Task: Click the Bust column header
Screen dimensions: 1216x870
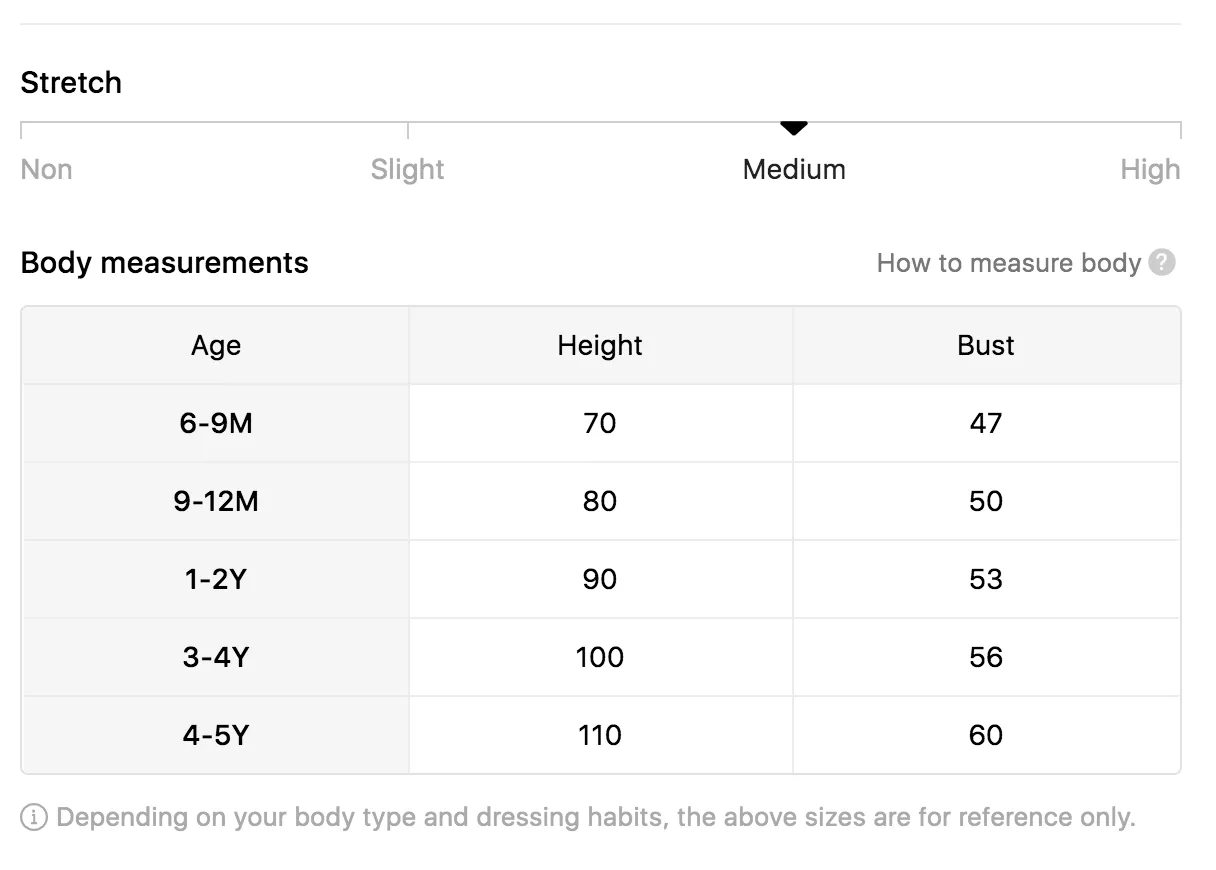Action: pos(986,345)
